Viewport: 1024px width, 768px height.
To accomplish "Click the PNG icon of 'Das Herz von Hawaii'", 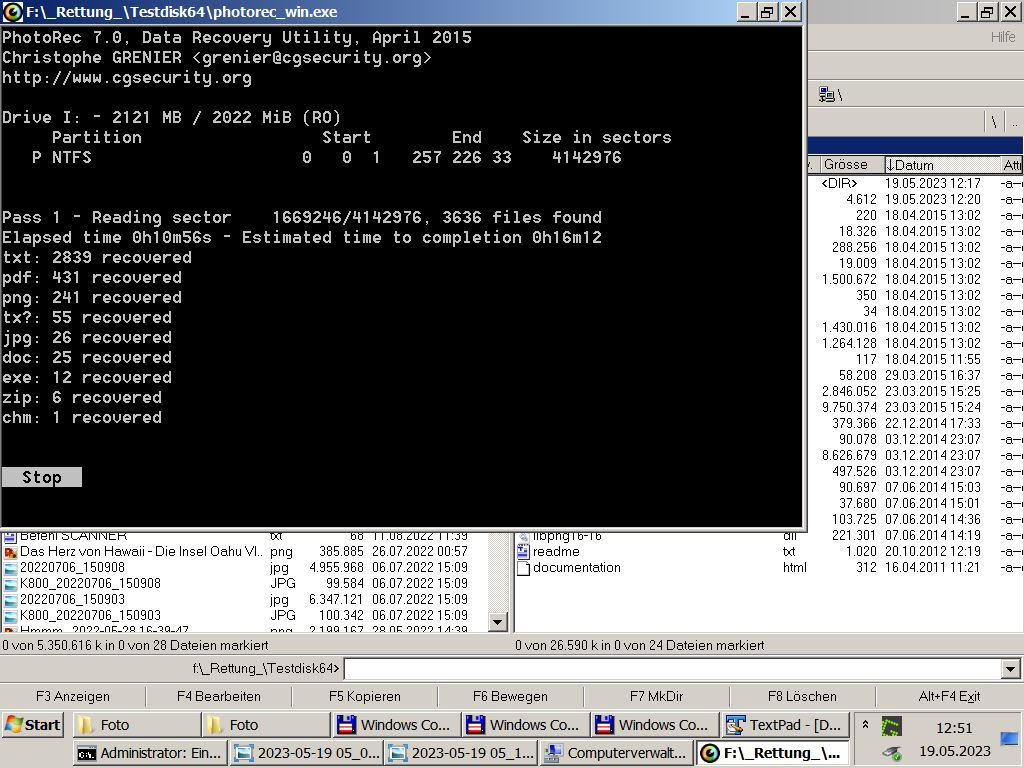I will point(10,552).
